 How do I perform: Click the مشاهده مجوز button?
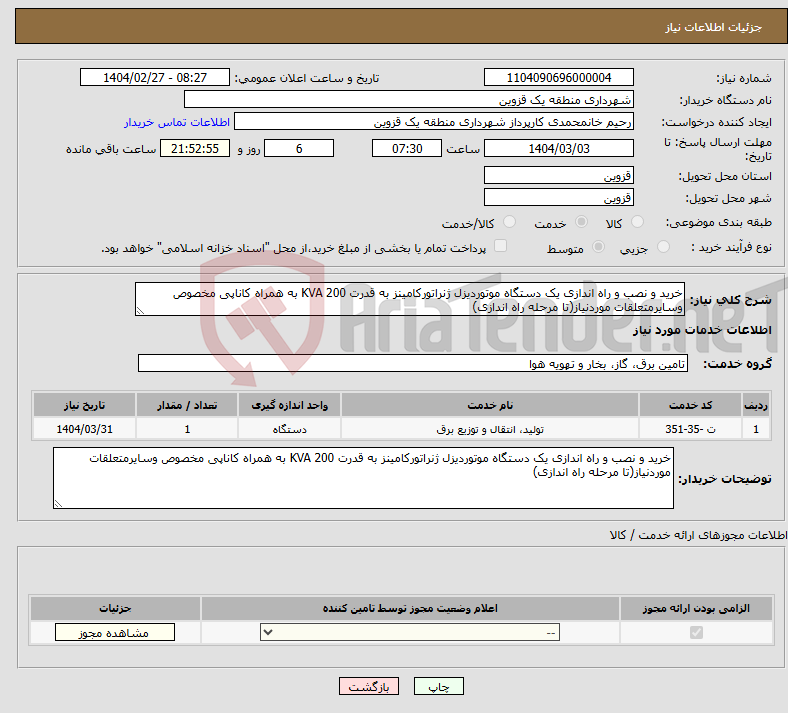point(115,632)
